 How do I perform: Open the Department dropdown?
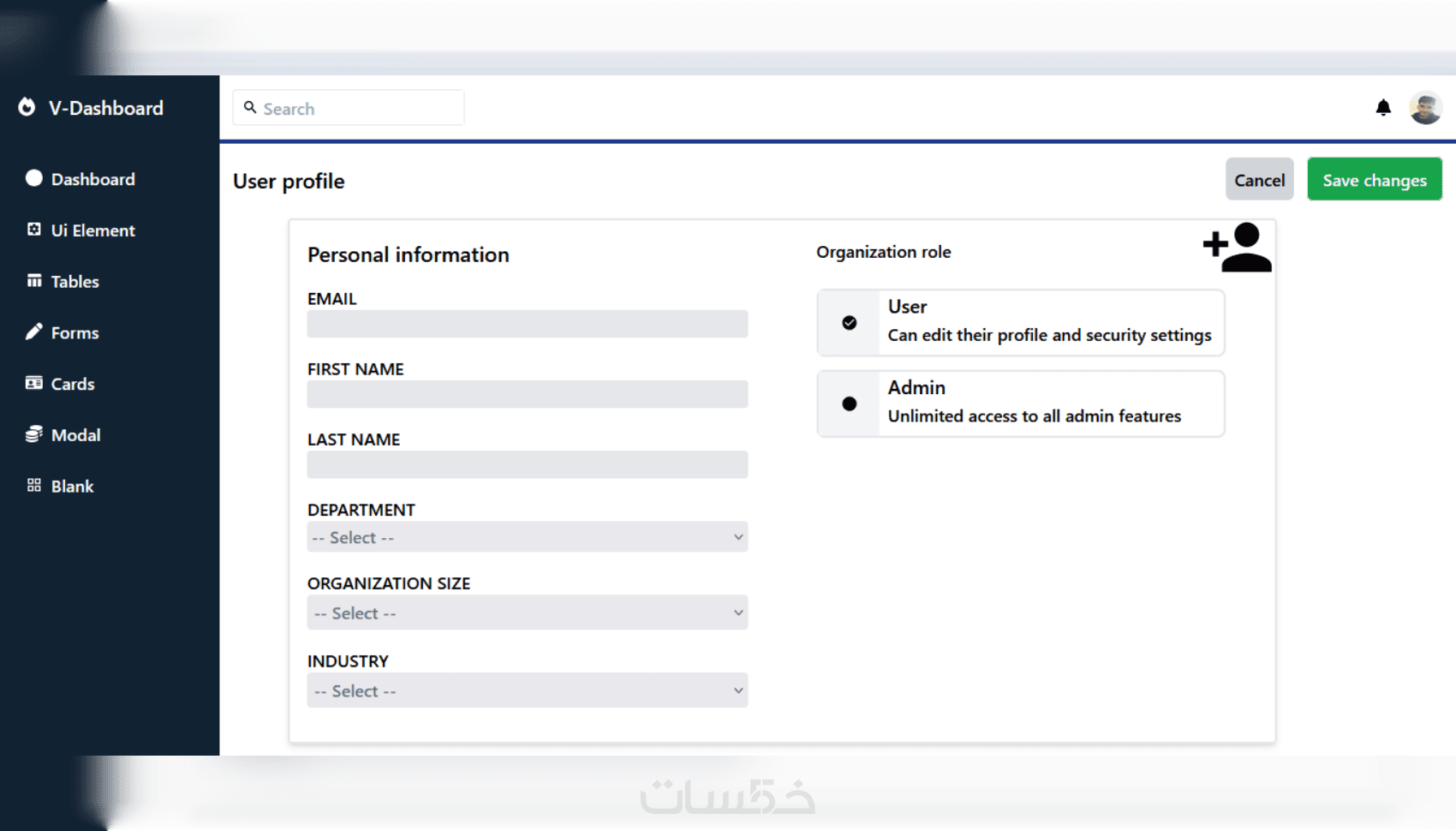coord(527,537)
